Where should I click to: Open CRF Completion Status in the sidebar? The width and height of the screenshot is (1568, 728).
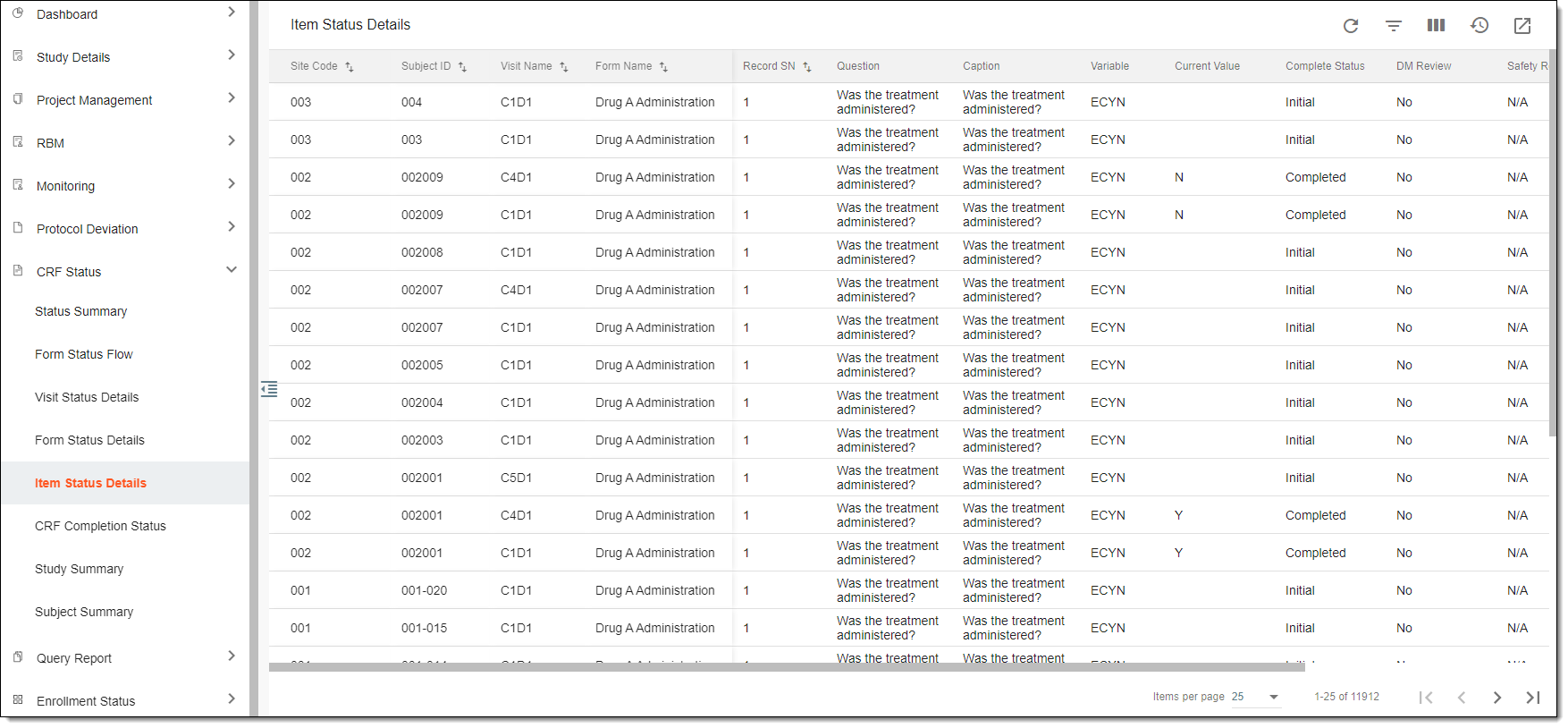point(100,526)
